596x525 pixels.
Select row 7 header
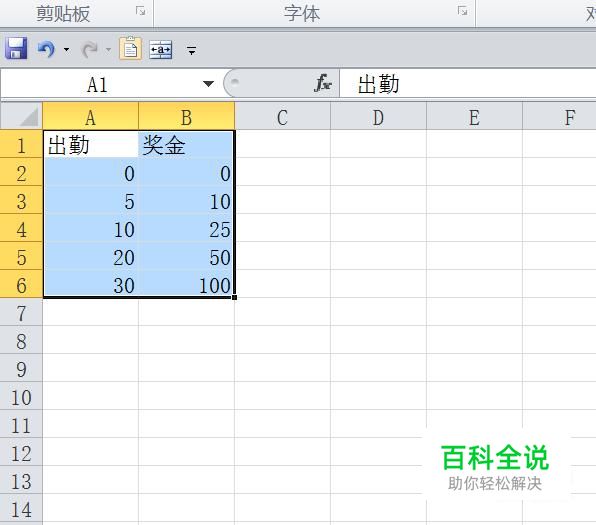(x=21, y=312)
